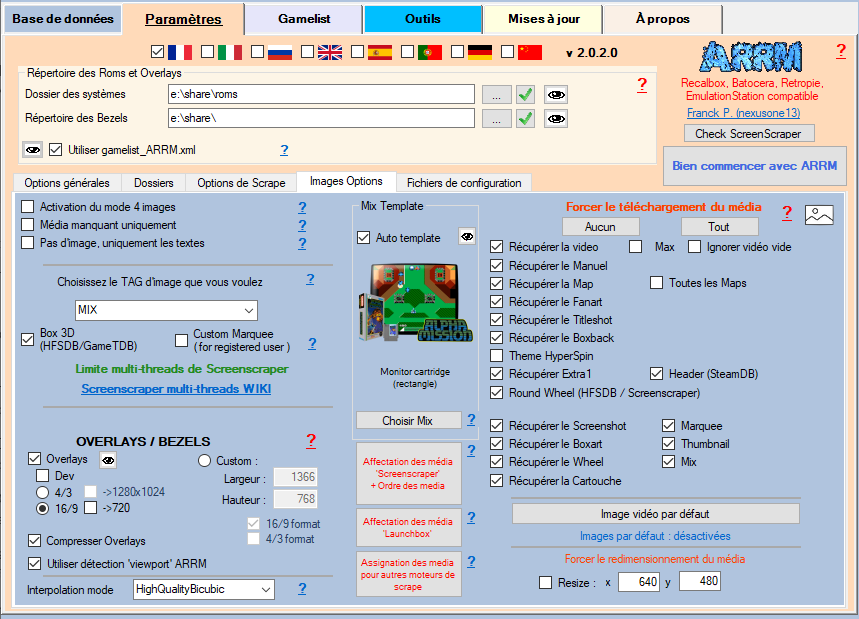Open the MIX image tag dropdown
Viewport: 859px width, 619px height.
(x=166, y=310)
